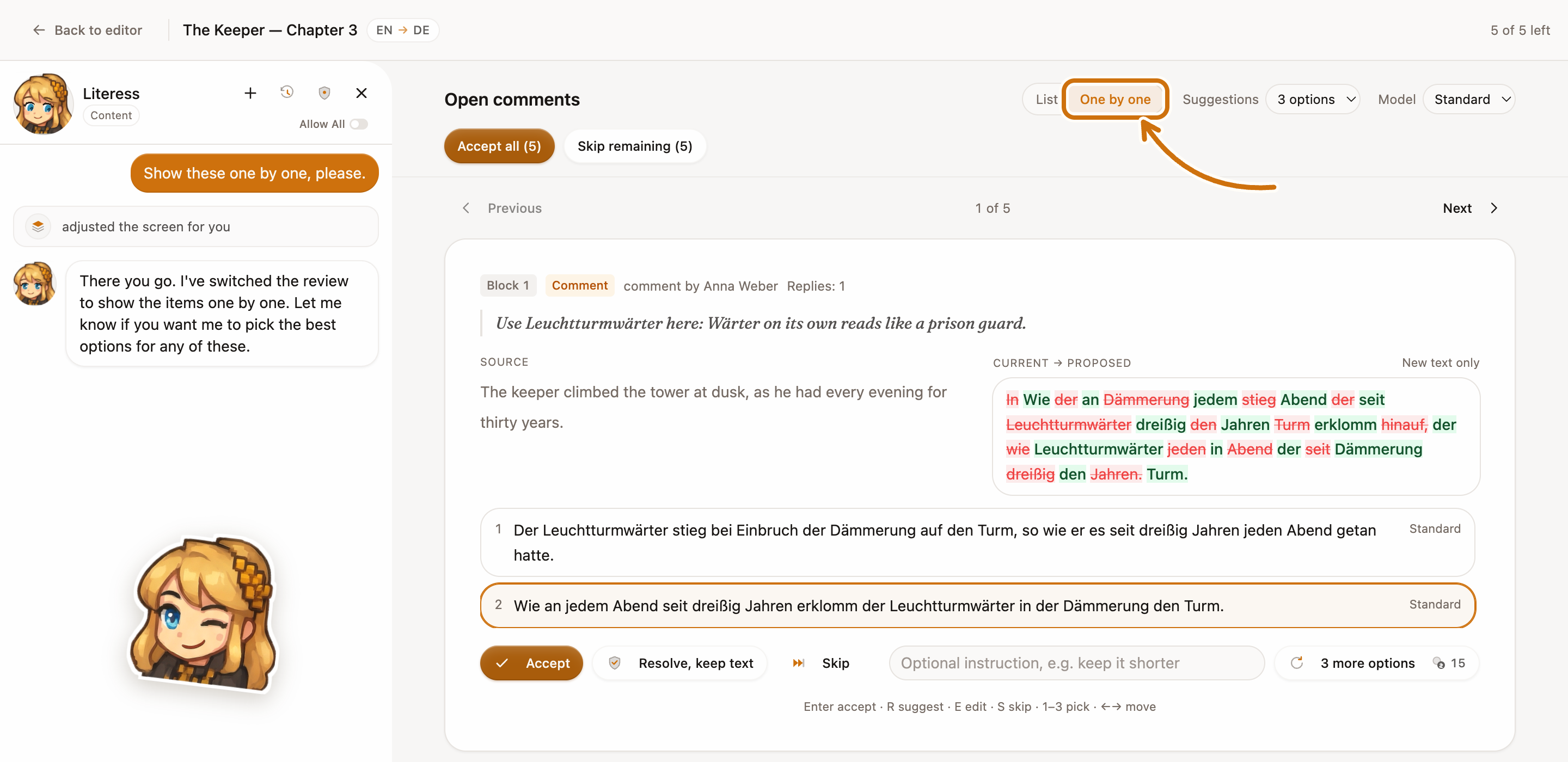Click the refresh icon for 3 more options
Image resolution: width=1568 pixels, height=762 pixels.
pos(1296,662)
